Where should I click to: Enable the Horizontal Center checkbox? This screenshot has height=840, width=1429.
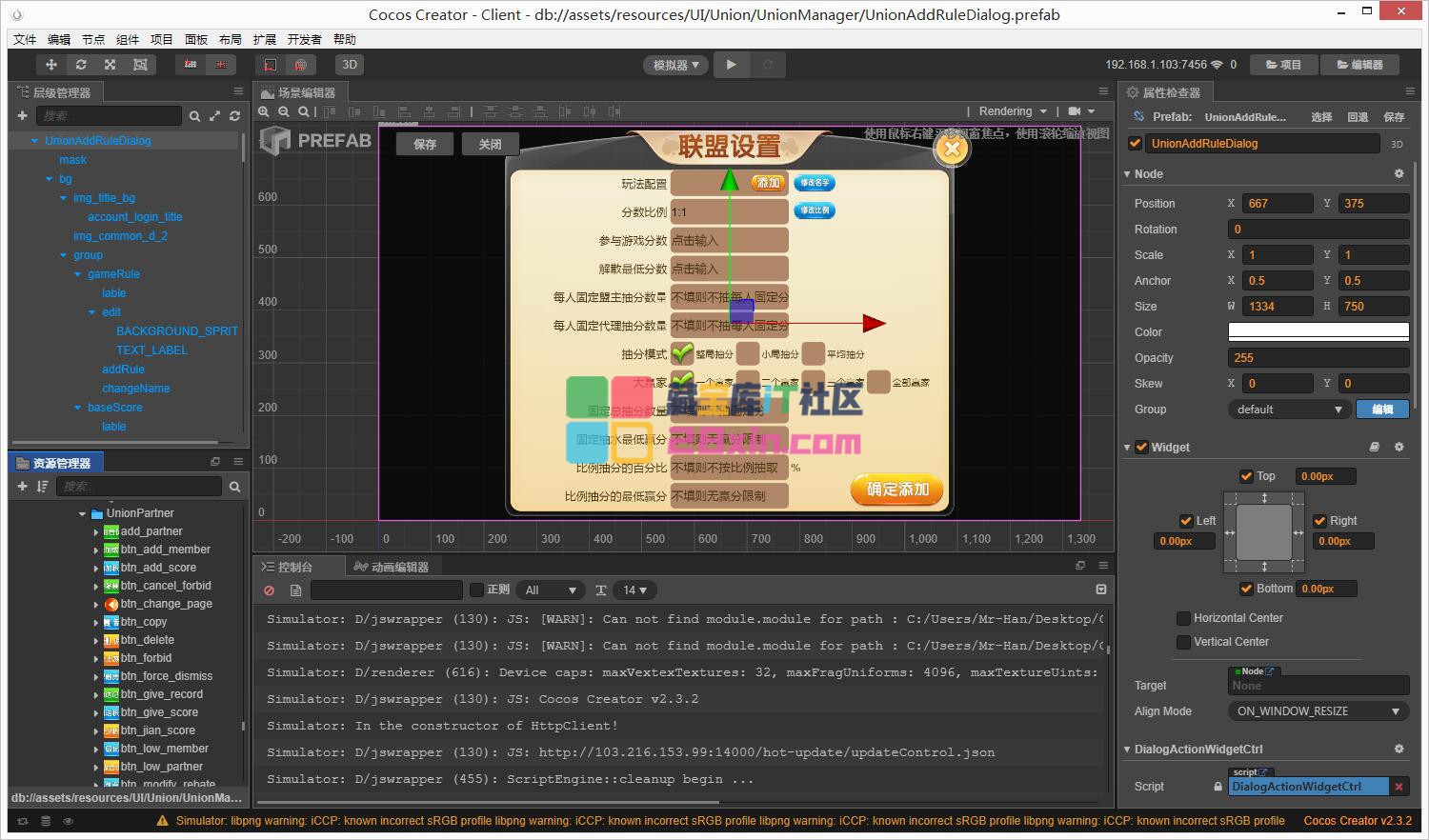click(1184, 618)
